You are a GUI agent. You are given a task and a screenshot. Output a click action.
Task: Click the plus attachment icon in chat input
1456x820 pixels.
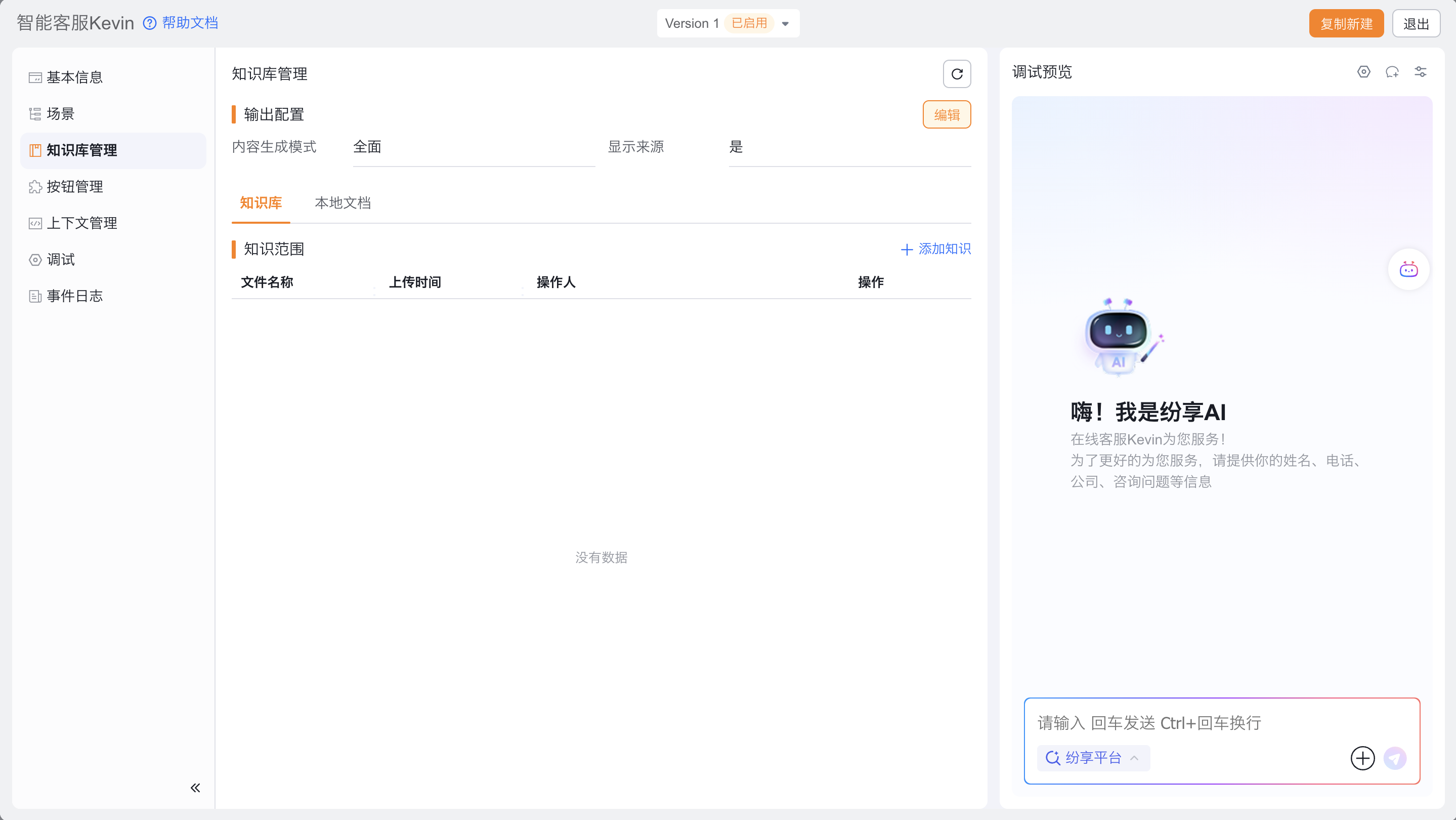click(x=1362, y=758)
